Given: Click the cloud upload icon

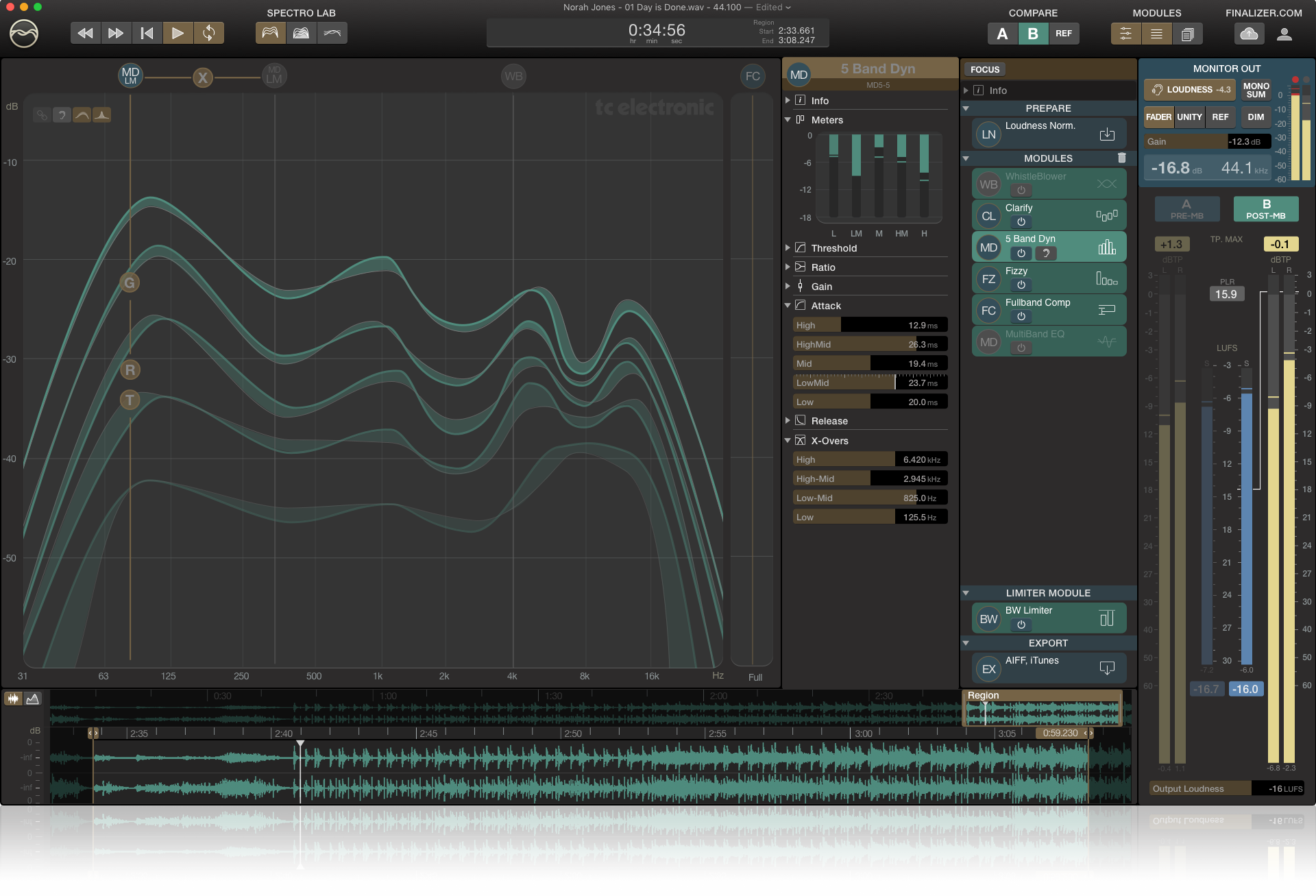Looking at the screenshot, I should [x=1249, y=34].
